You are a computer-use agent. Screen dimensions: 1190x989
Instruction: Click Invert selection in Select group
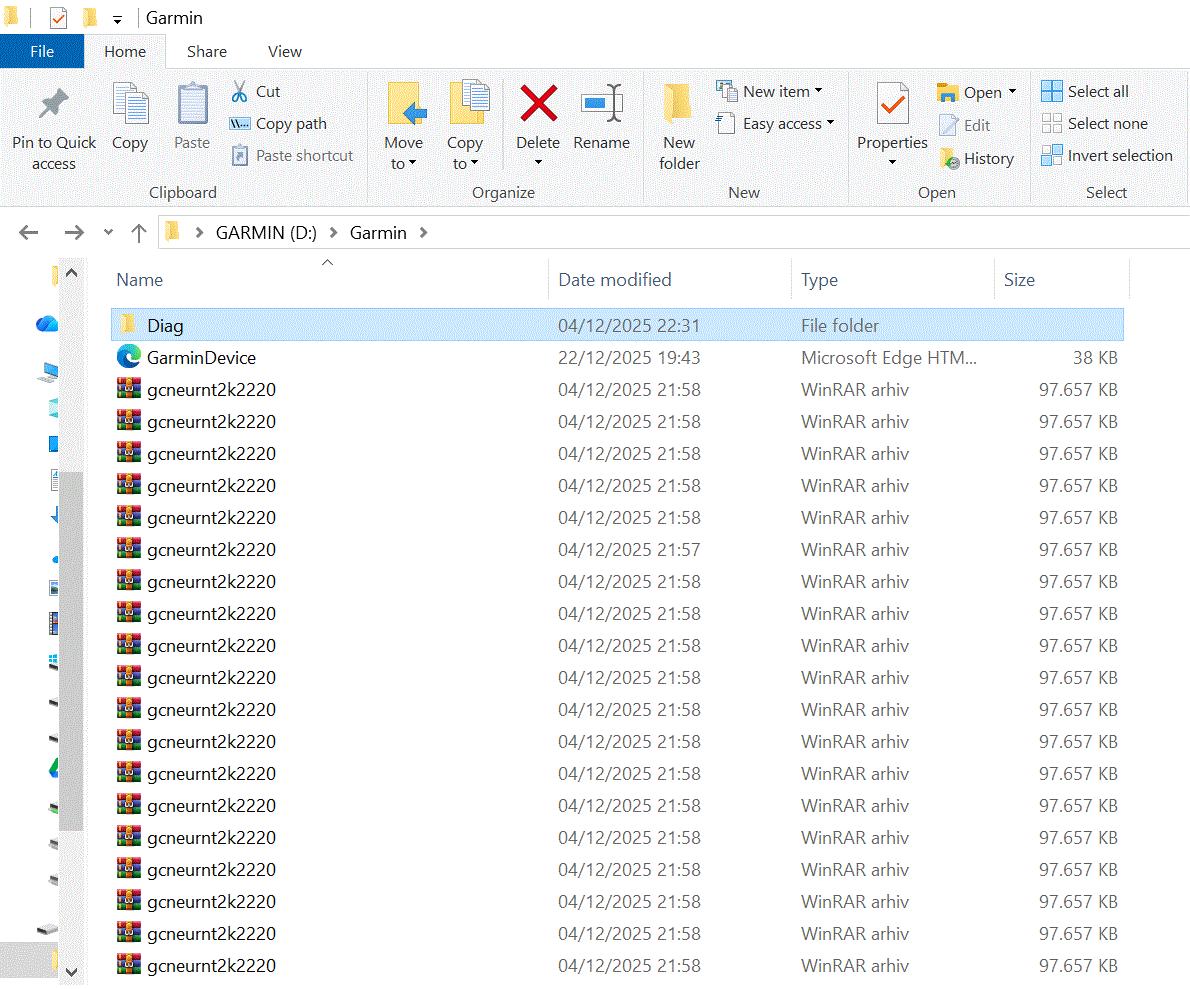[x=1107, y=156]
